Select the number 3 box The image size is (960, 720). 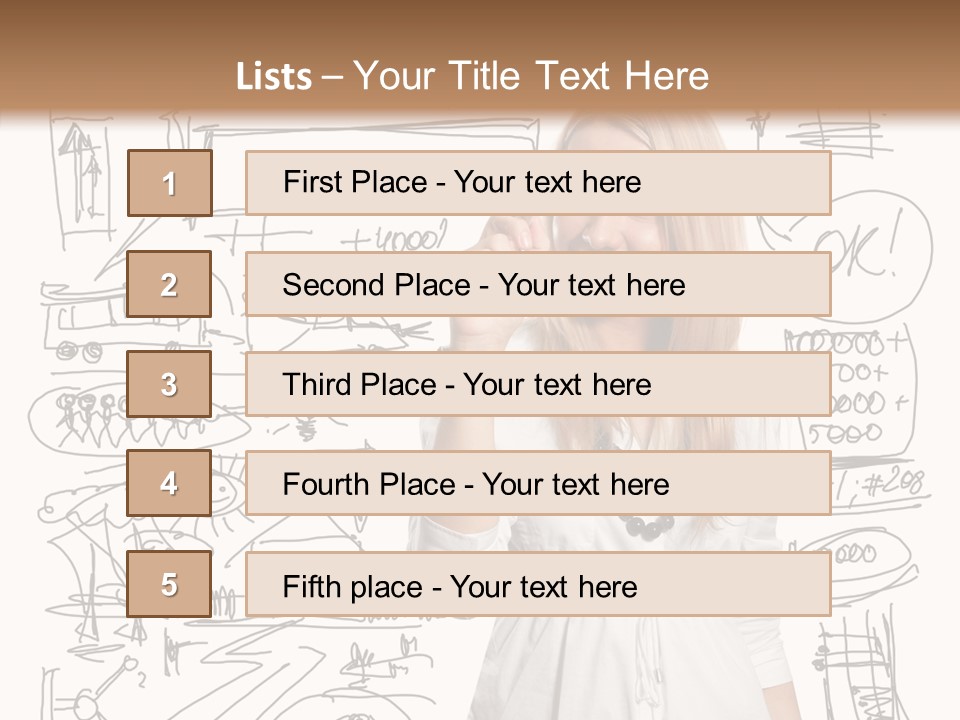(x=170, y=384)
